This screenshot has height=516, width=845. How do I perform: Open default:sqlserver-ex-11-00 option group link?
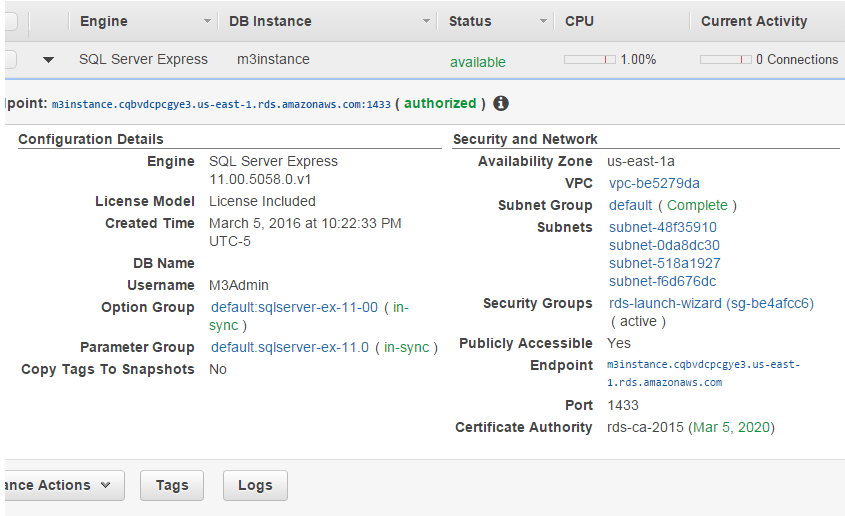pos(294,307)
